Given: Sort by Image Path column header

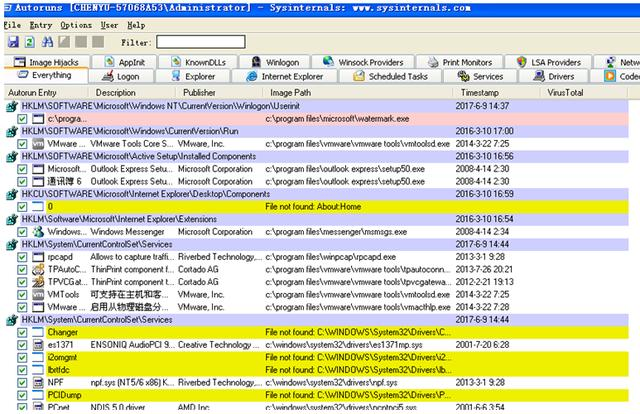Looking at the screenshot, I should [358, 93].
